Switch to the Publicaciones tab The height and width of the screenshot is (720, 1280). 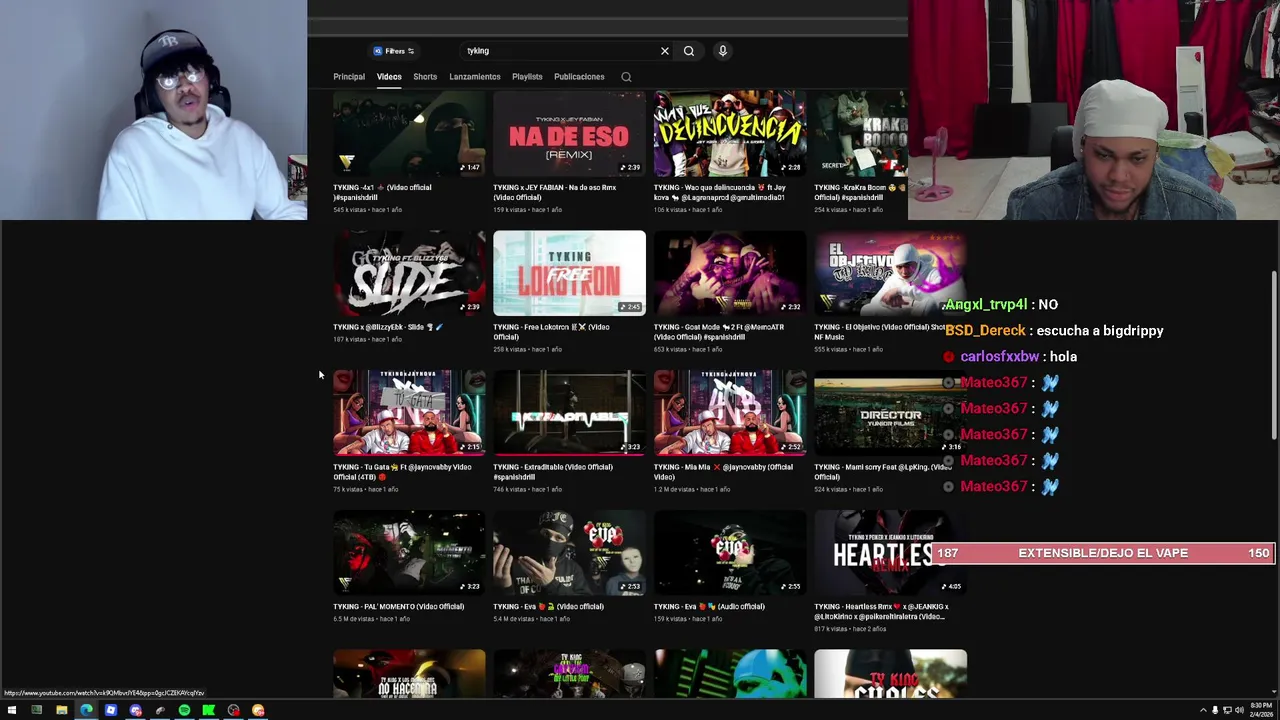pyautogui.click(x=579, y=77)
